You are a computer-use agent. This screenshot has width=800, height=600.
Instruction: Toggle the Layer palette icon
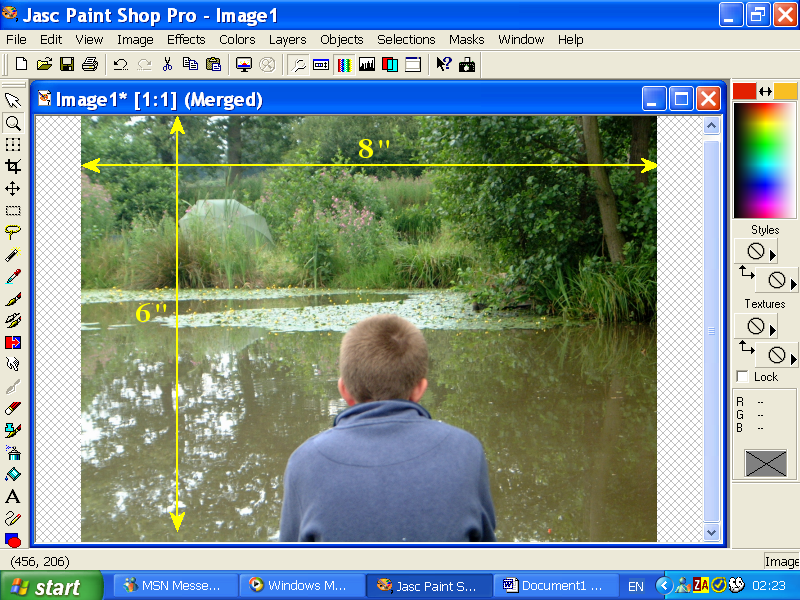point(390,64)
